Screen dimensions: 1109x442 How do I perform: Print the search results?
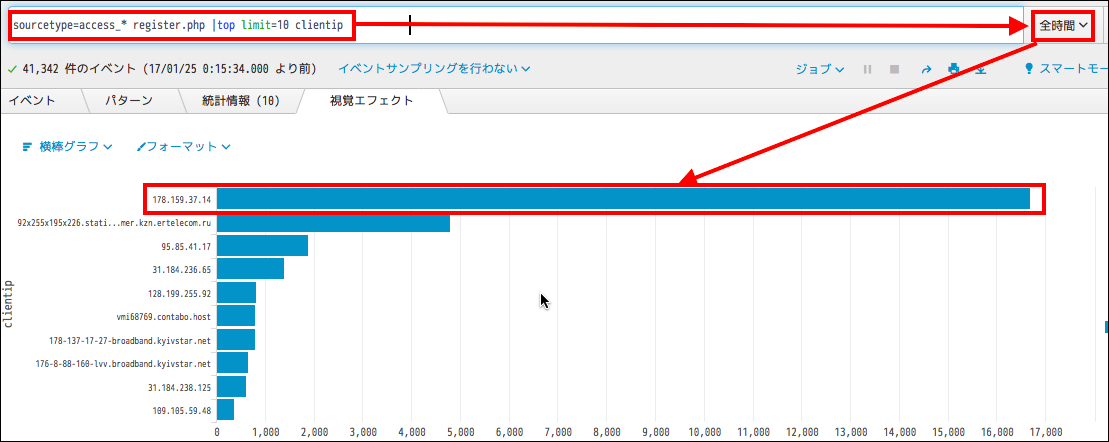click(954, 69)
